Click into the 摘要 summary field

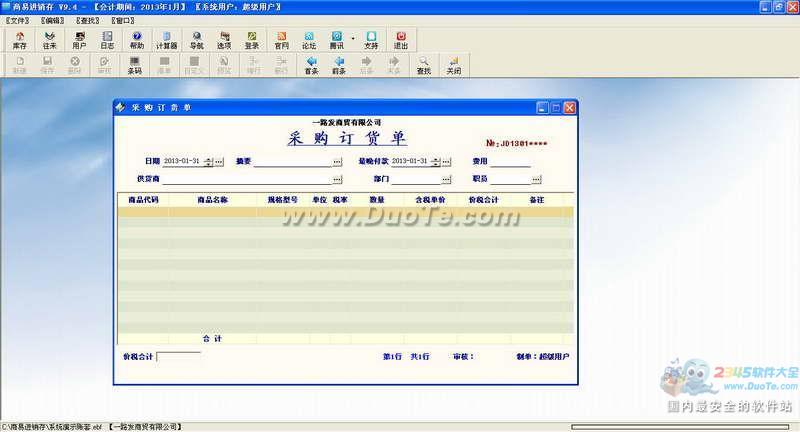tap(293, 162)
